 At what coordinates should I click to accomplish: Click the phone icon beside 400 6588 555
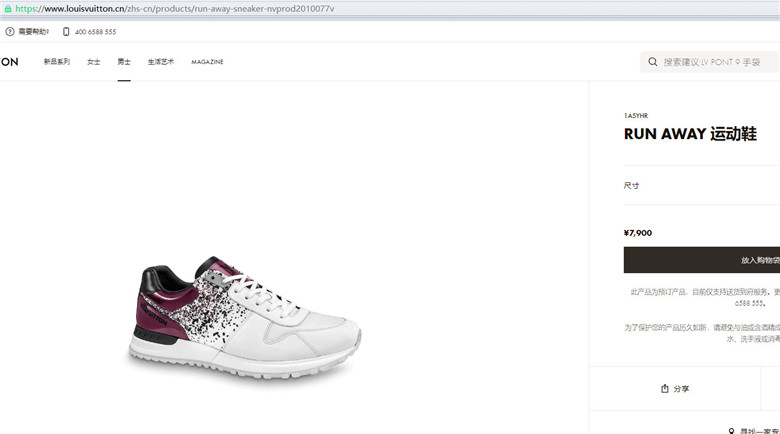coord(66,31)
